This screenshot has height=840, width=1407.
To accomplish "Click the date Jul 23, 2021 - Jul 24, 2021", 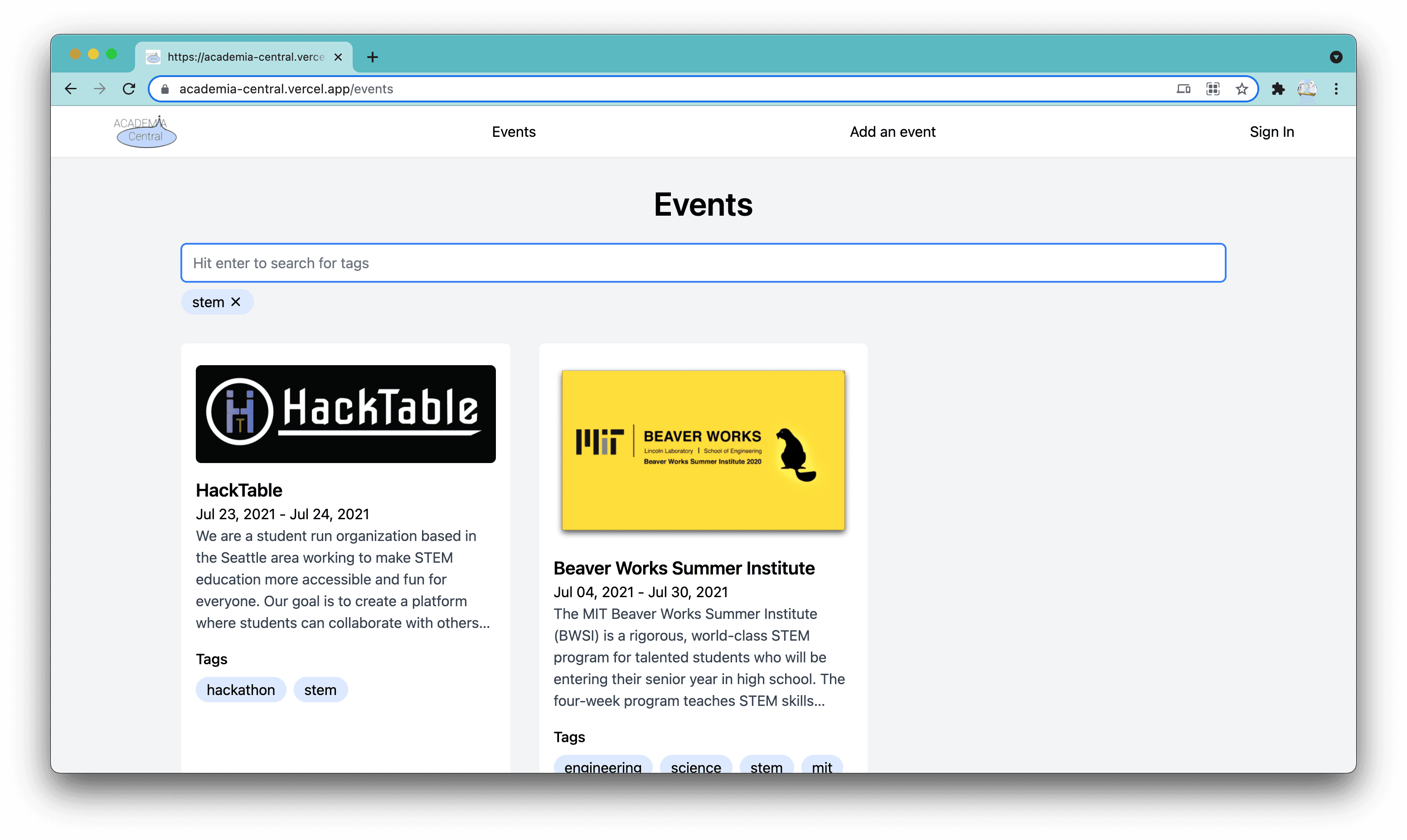I will coord(282,514).
